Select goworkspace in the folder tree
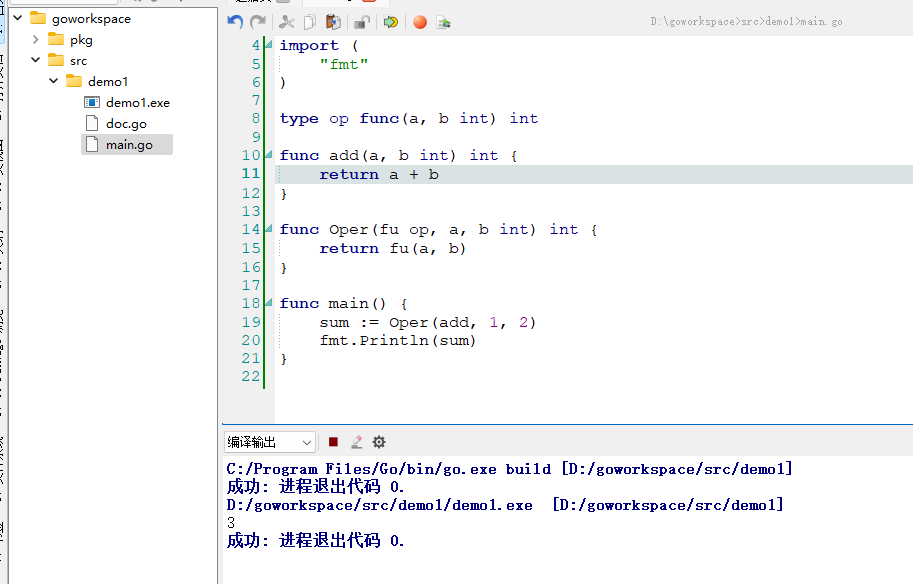Screen dimensions: 913x584 (91, 19)
